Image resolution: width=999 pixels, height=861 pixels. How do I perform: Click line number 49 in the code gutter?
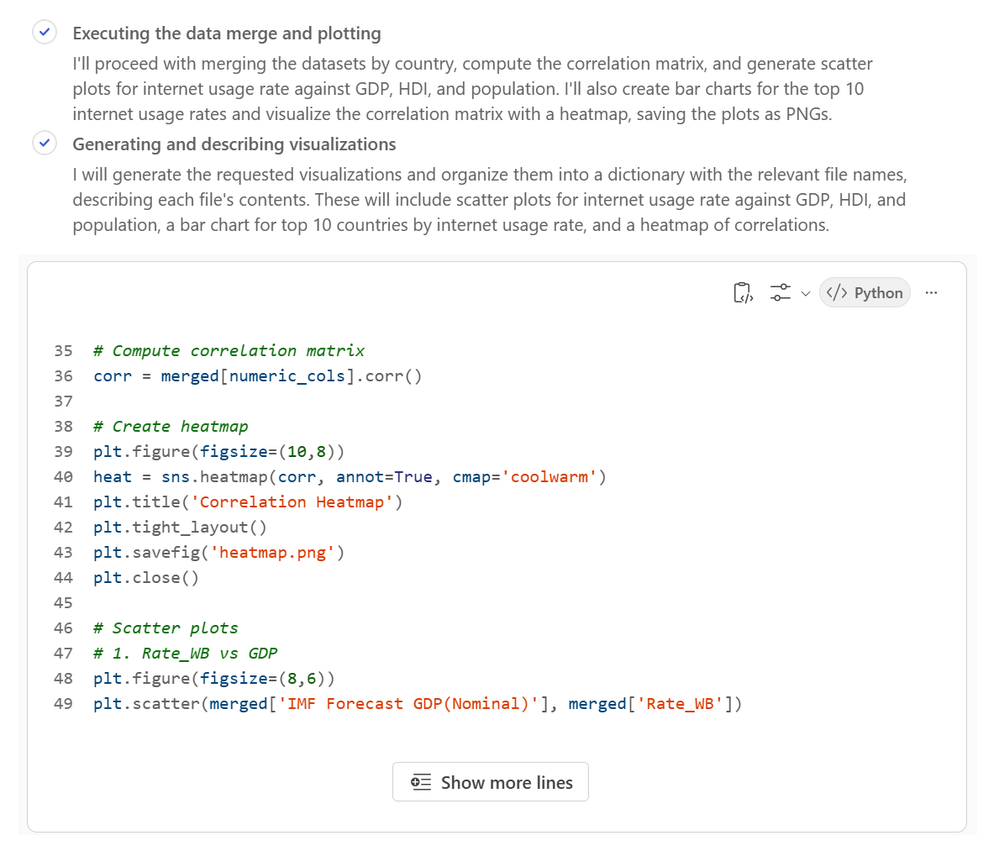[x=63, y=704]
